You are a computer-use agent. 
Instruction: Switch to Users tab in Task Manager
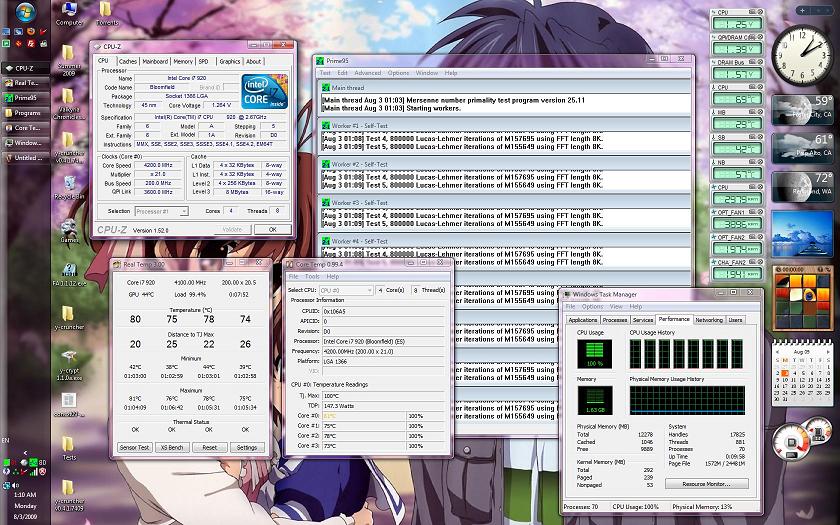[735, 320]
